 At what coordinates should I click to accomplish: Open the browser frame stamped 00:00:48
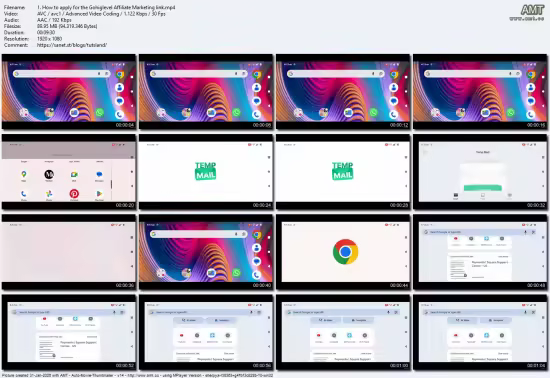[x=480, y=252]
